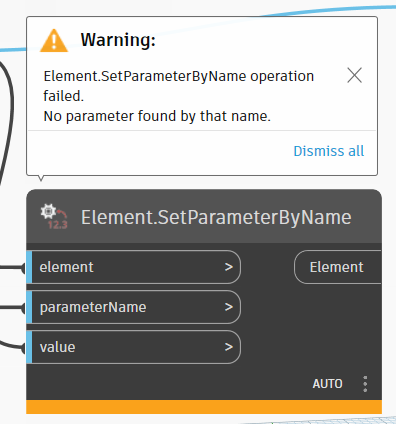Click the orange warning bar under the node
Image resolution: width=396 pixels, height=424 pixels.
204,407
